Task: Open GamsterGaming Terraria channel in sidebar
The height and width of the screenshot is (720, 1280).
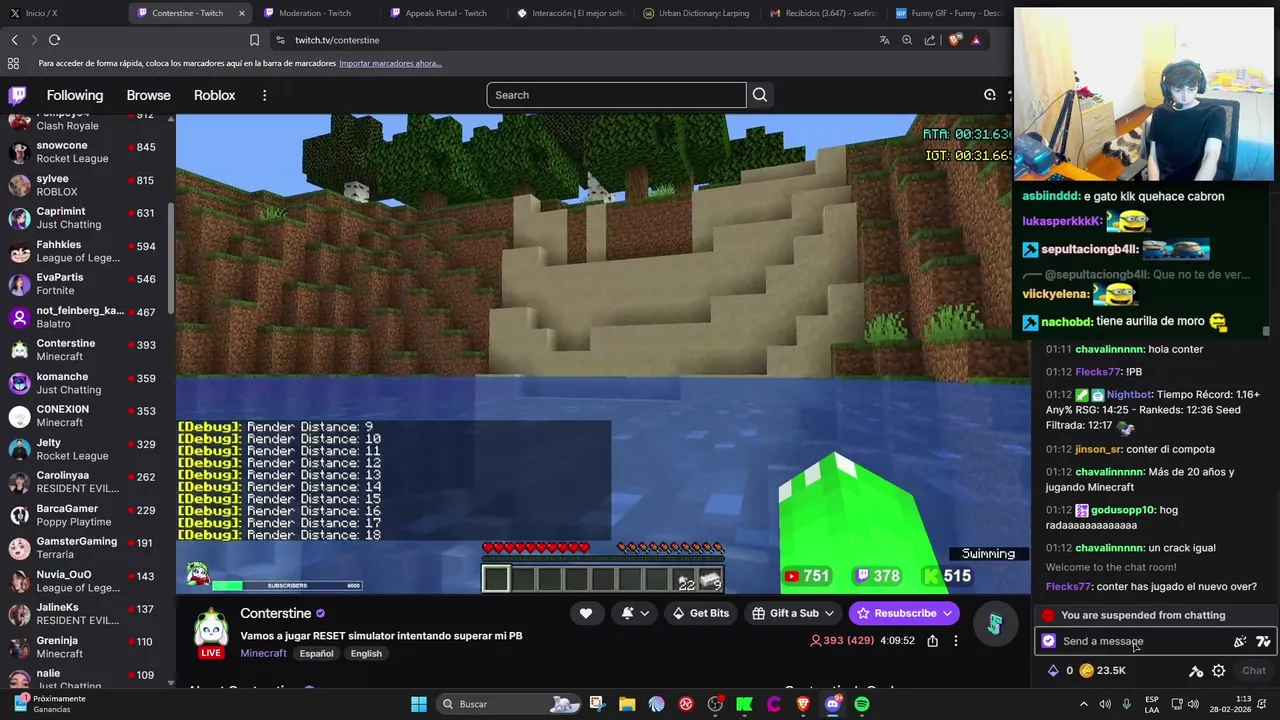Action: (x=88, y=548)
